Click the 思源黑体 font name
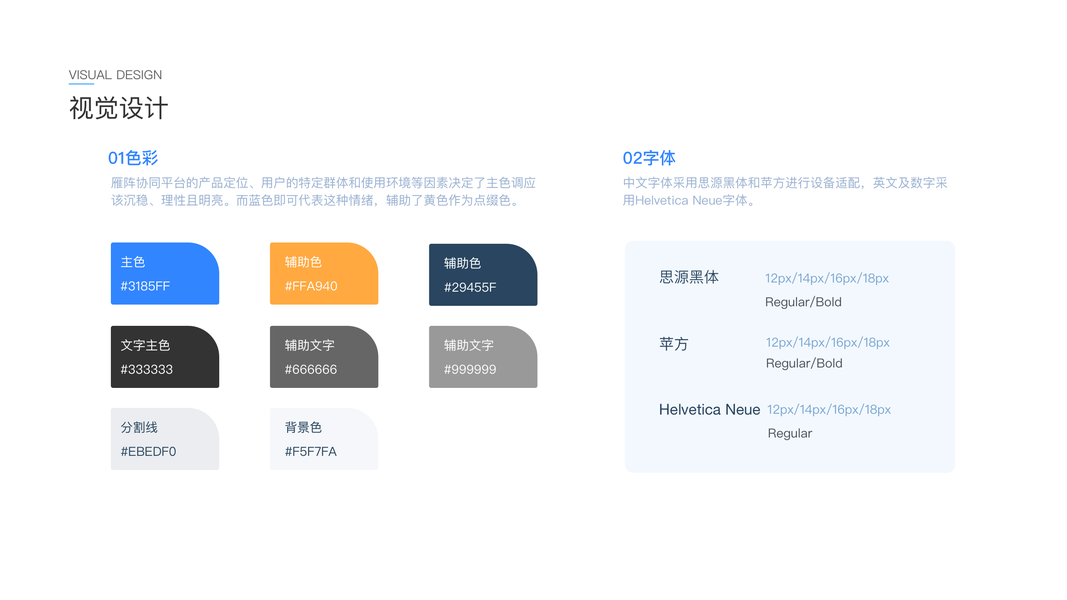This screenshot has height=600, width=1067. [x=689, y=277]
